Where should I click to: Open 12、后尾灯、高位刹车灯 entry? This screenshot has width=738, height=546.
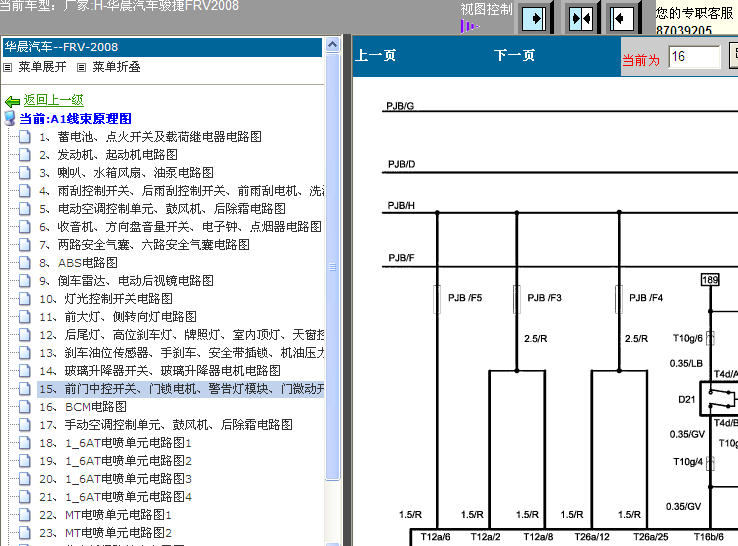coord(182,335)
